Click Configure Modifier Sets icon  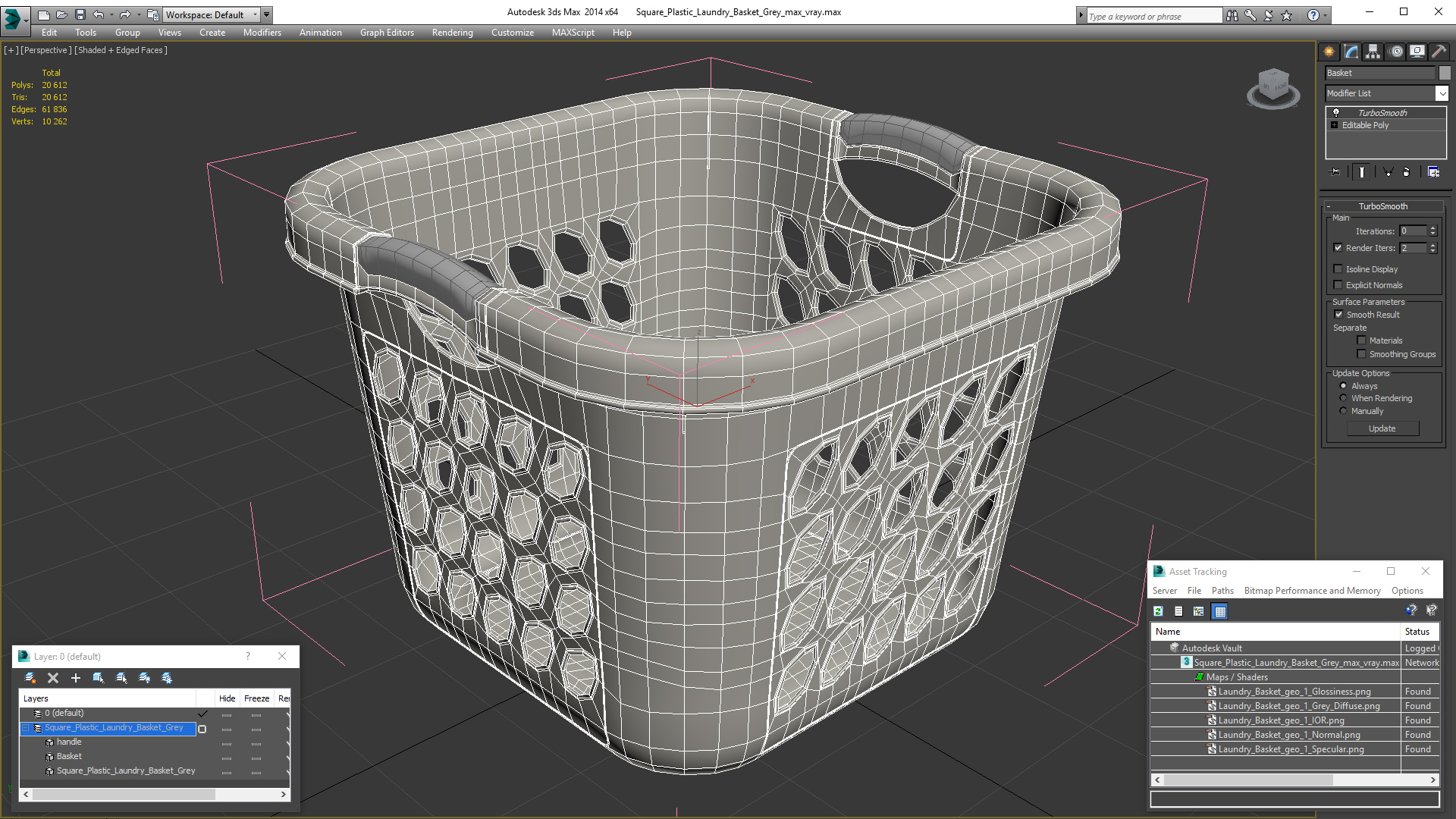(x=1433, y=172)
